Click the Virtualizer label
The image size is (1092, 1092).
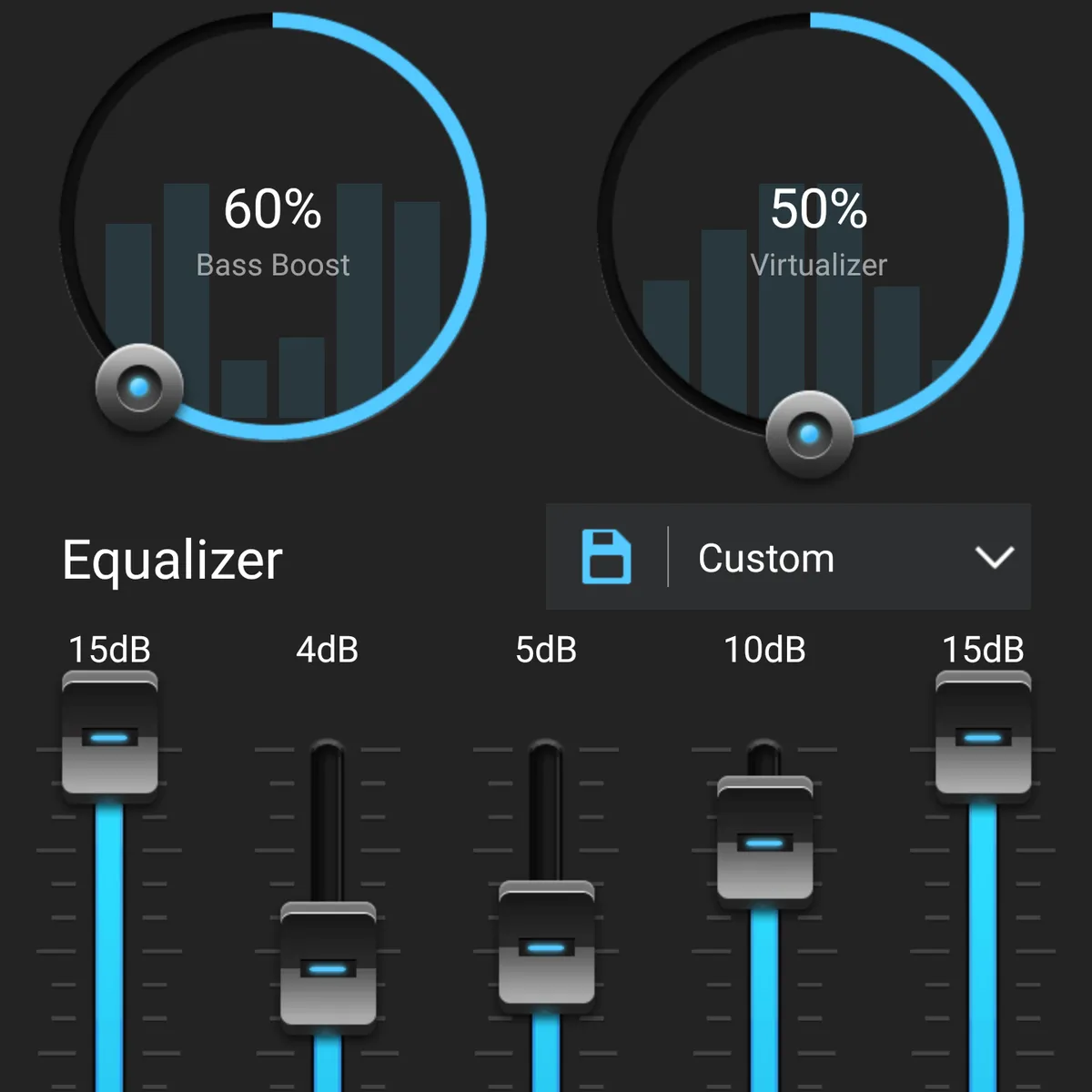pyautogui.click(x=819, y=265)
